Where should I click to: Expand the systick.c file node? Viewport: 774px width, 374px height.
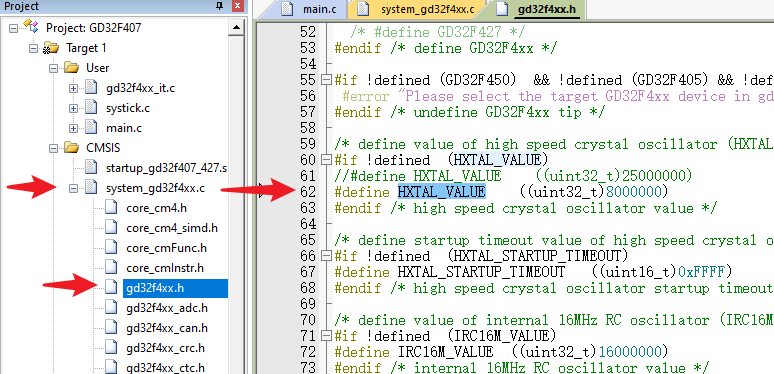pos(74,108)
